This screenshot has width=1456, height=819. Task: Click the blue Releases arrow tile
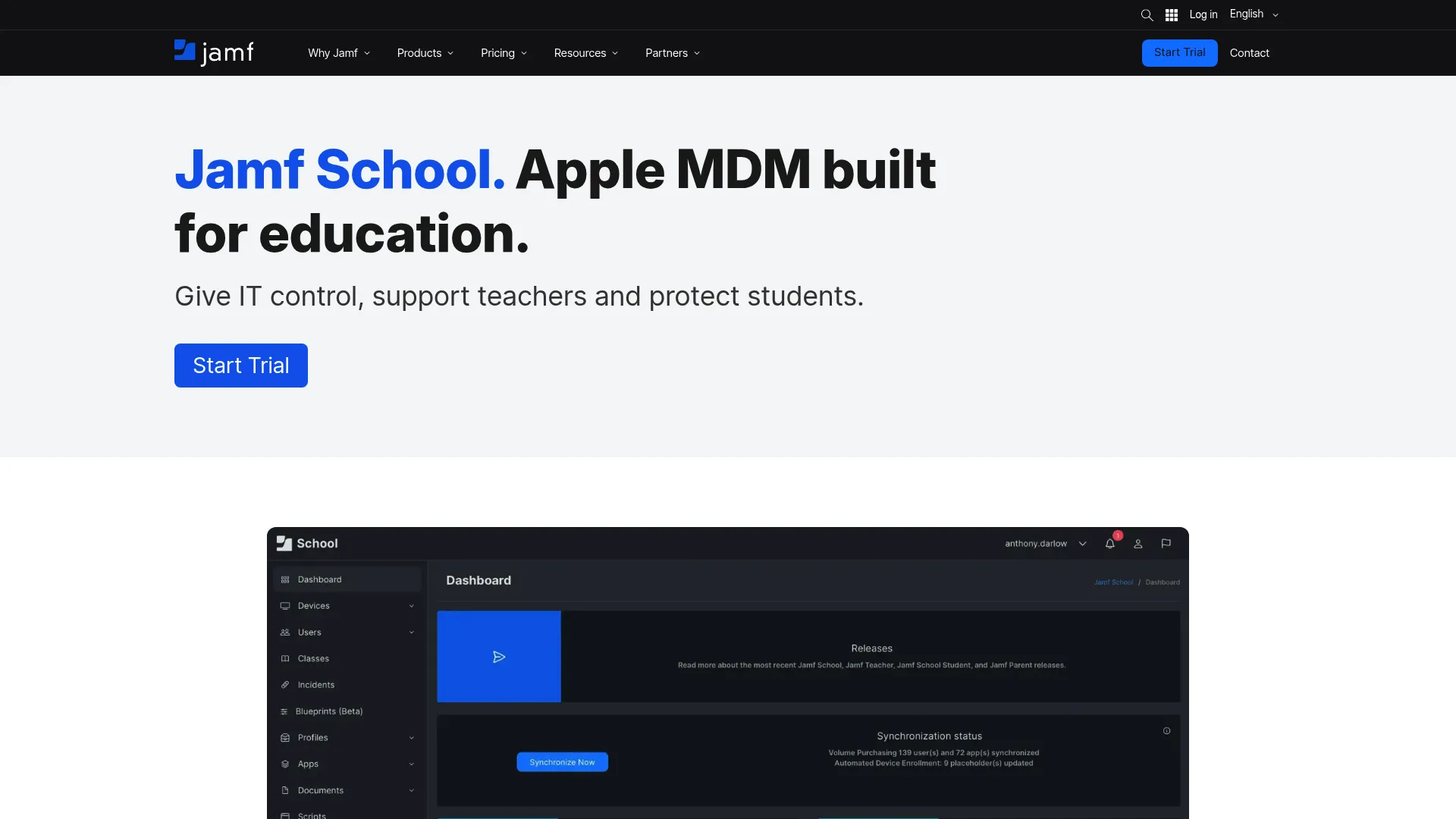point(499,657)
